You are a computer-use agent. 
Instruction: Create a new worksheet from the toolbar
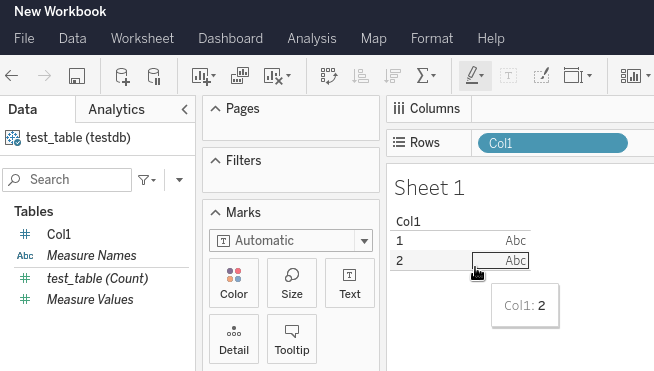click(x=201, y=76)
